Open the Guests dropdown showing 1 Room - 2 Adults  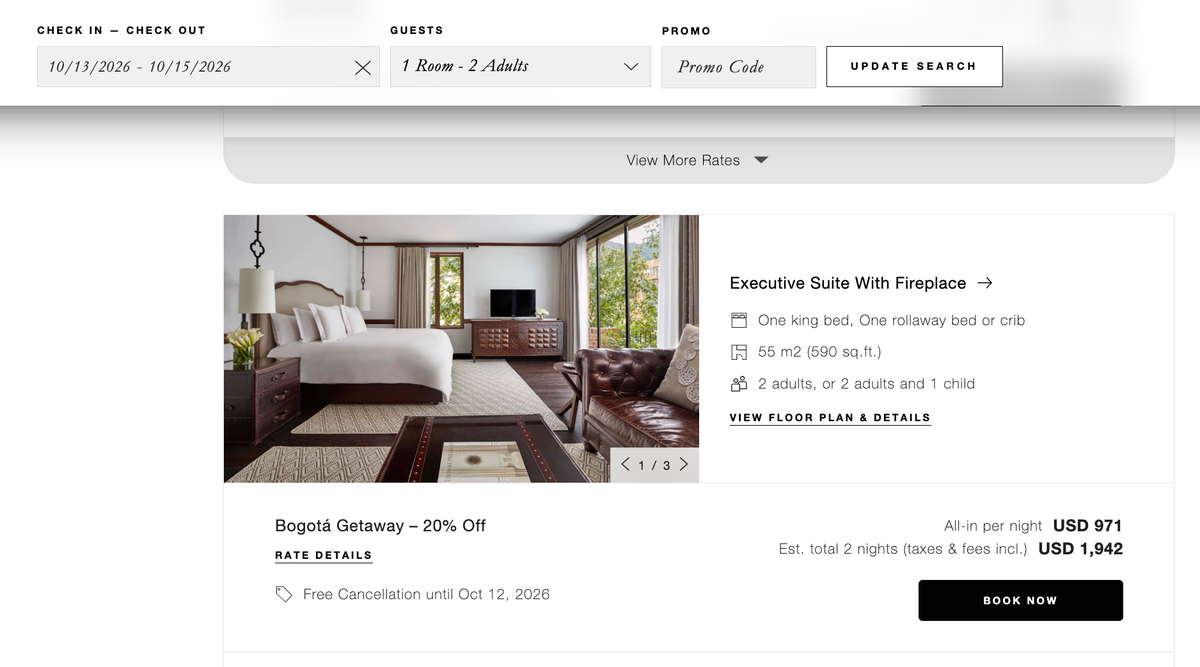point(520,67)
